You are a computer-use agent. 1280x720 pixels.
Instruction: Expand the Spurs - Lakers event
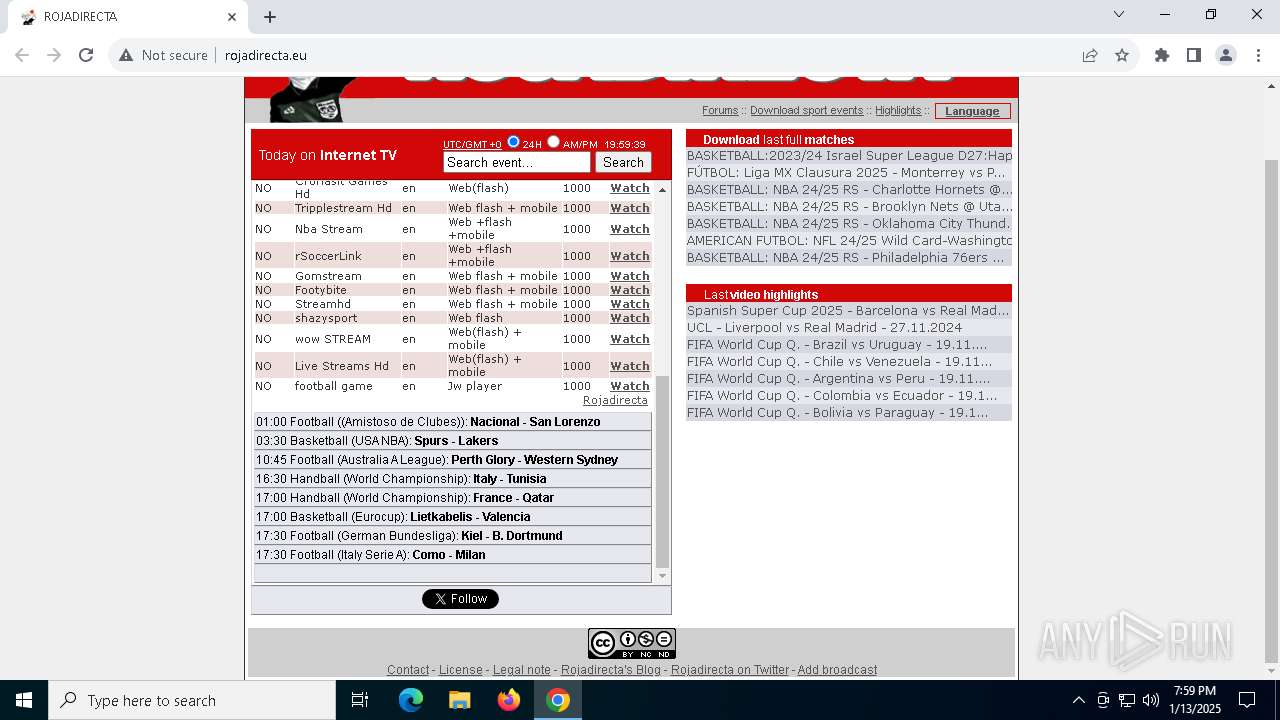tap(453, 441)
